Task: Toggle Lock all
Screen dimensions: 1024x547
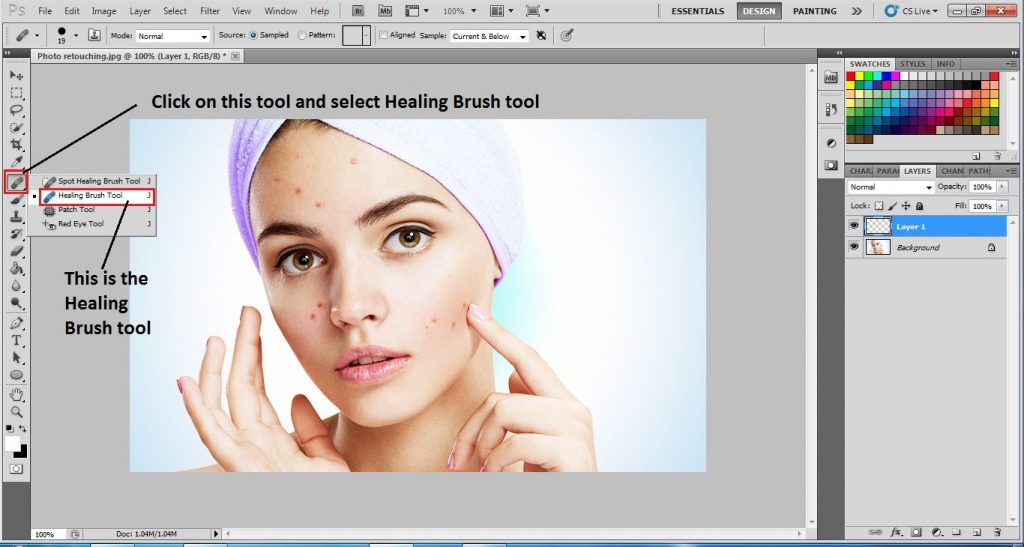Action: tap(920, 206)
